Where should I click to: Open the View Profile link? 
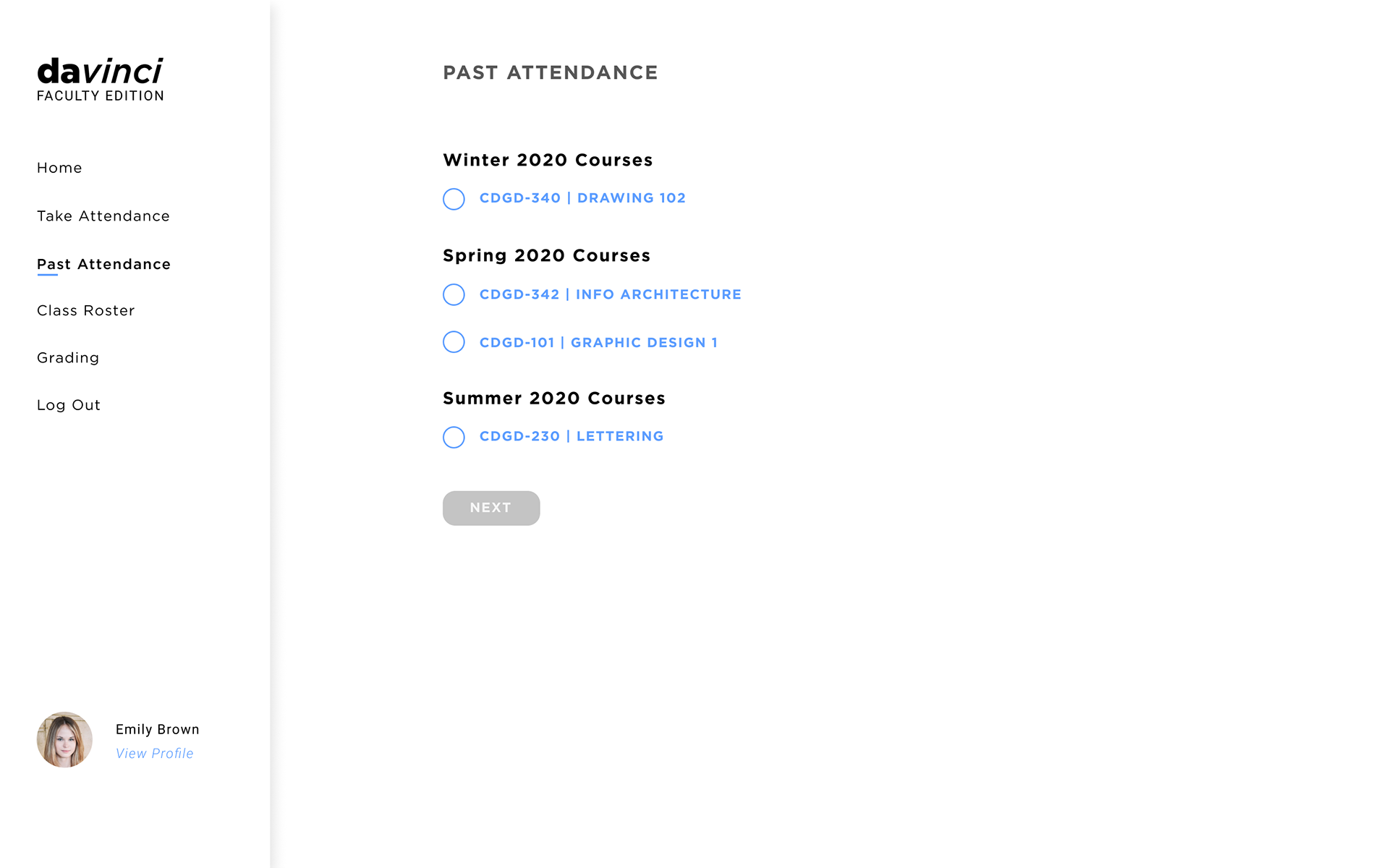tap(155, 754)
